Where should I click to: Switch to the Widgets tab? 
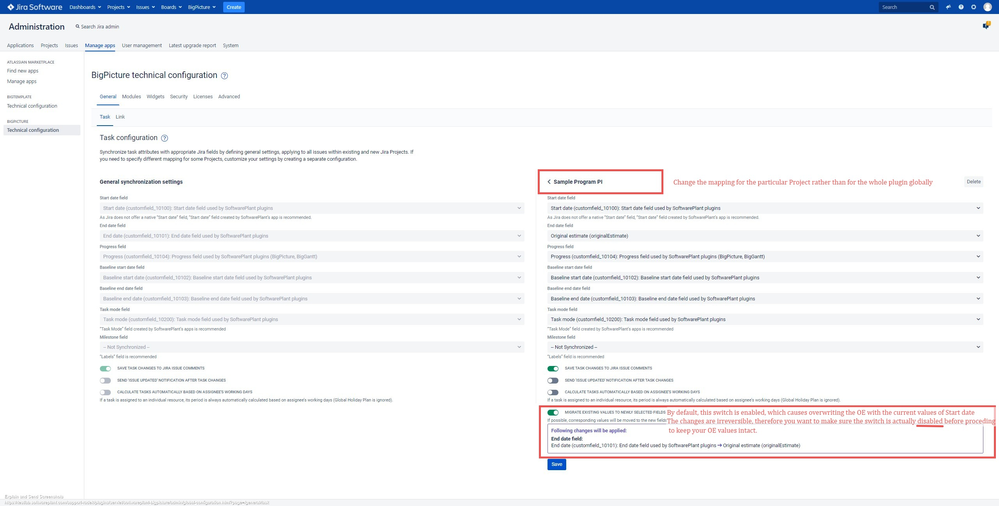click(155, 97)
